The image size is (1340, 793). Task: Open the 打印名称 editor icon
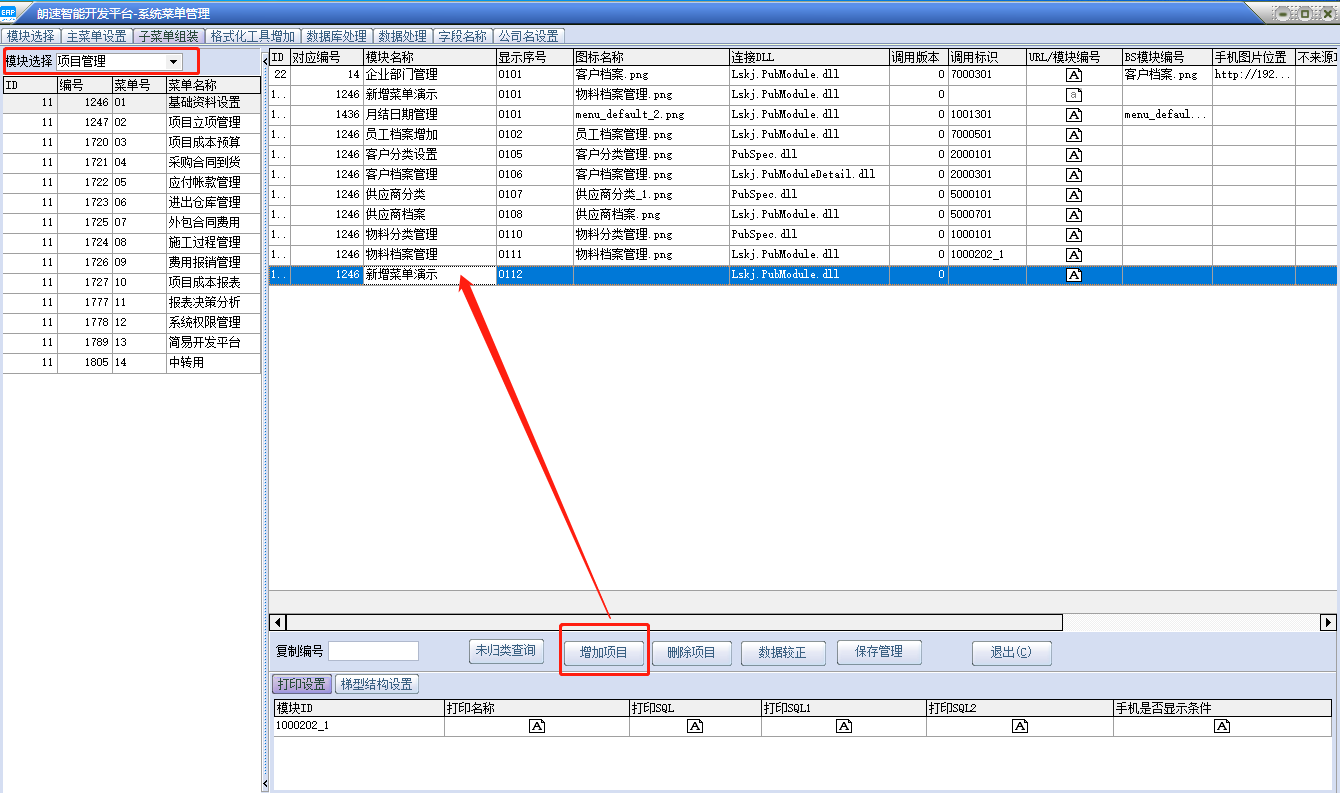pos(536,726)
